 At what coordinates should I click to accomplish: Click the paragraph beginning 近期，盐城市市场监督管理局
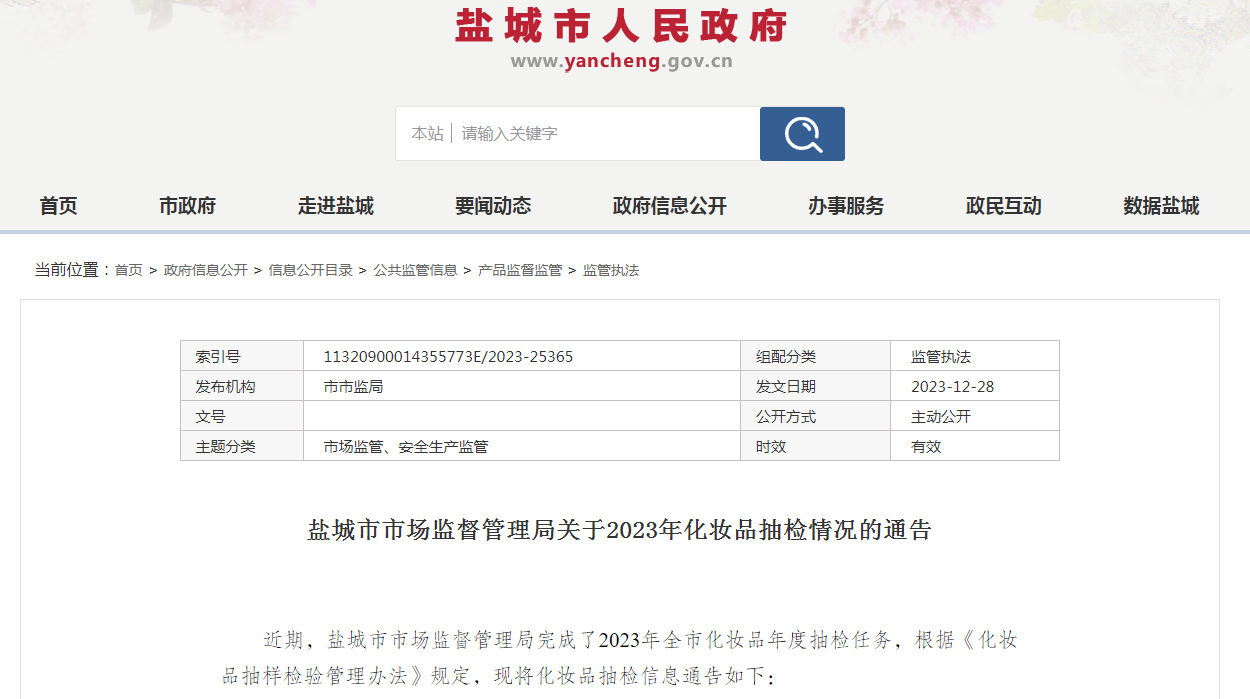coord(620,658)
